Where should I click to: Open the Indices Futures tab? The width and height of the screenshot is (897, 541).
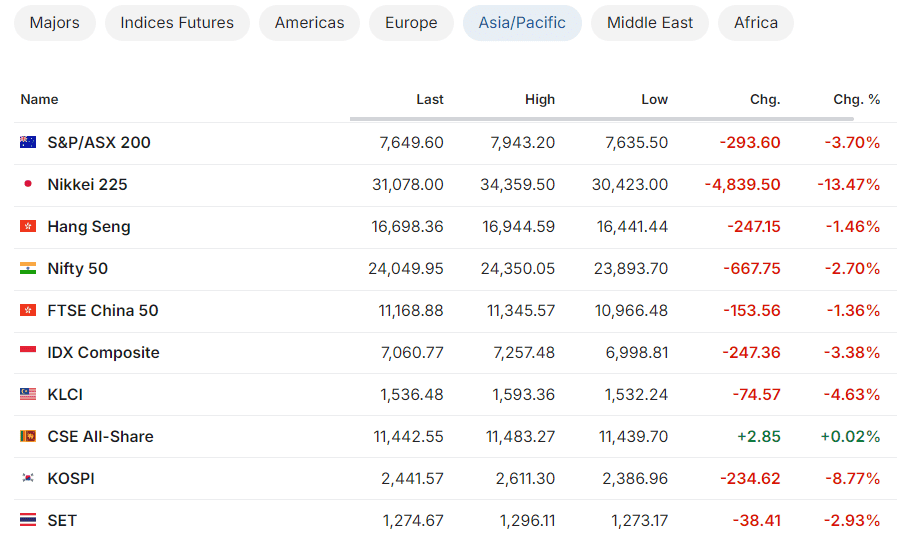(177, 23)
